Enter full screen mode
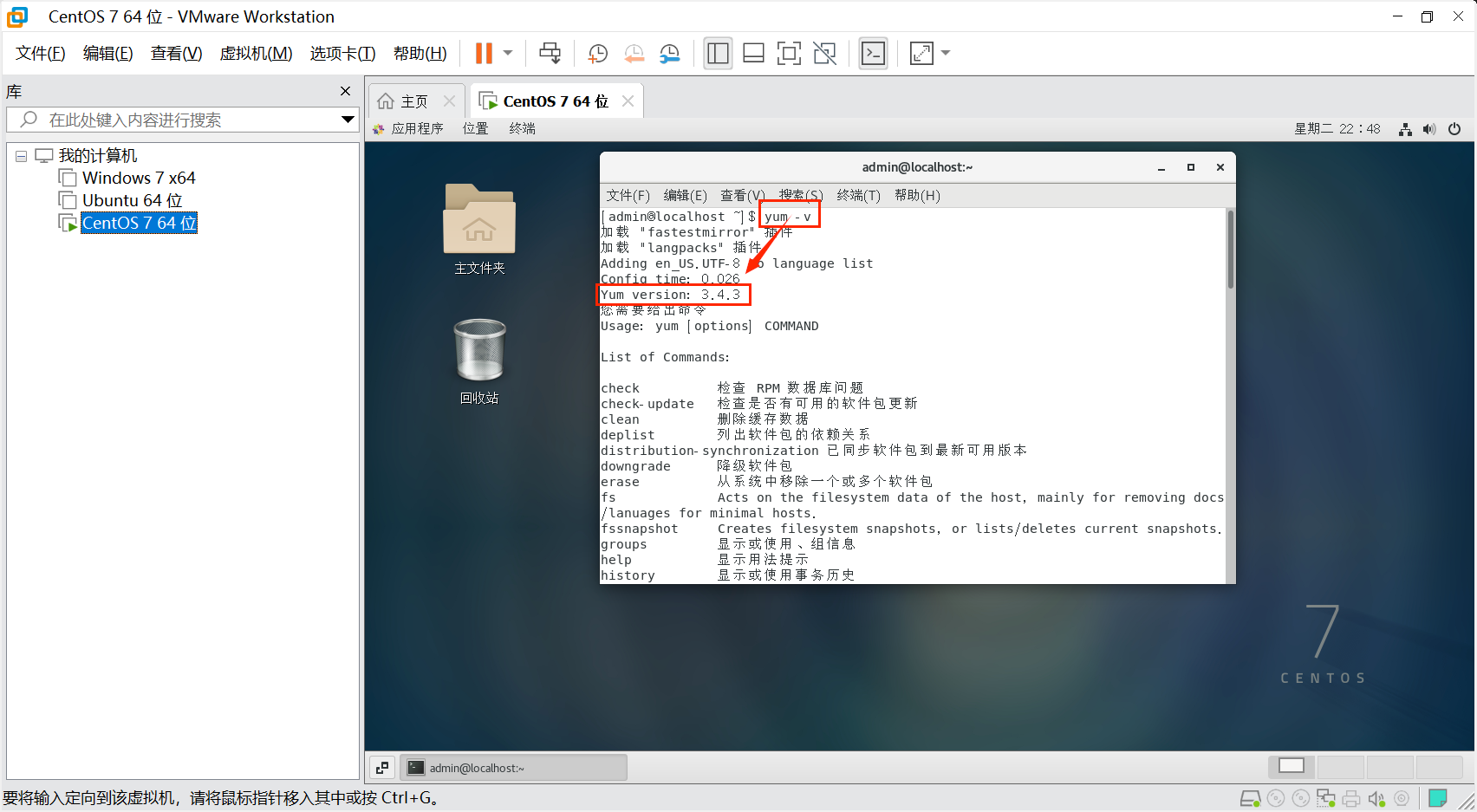The image size is (1477, 812). 789,54
